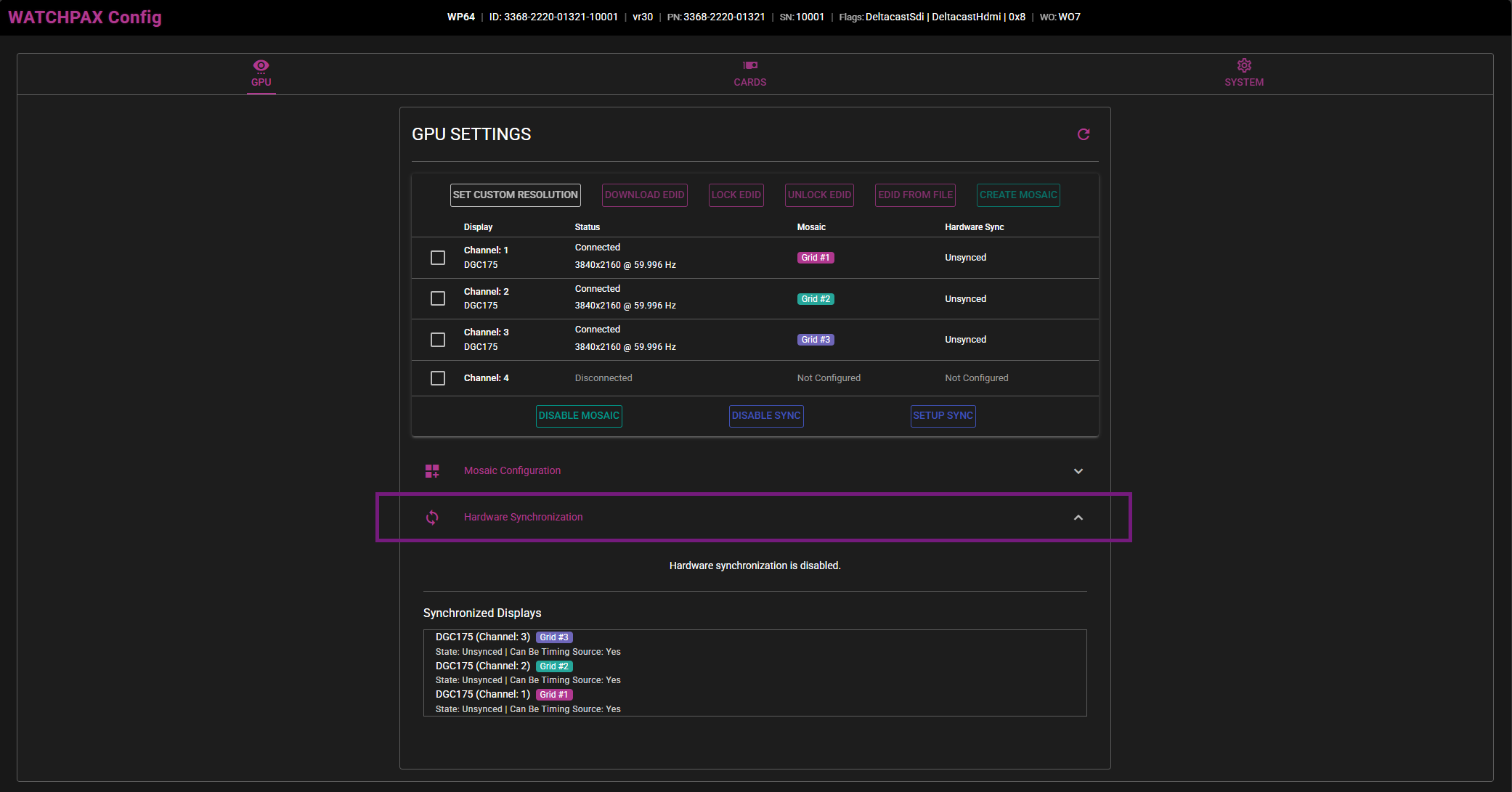The image size is (1512, 792).
Task: Open SETUP SYNC
Action: [943, 416]
